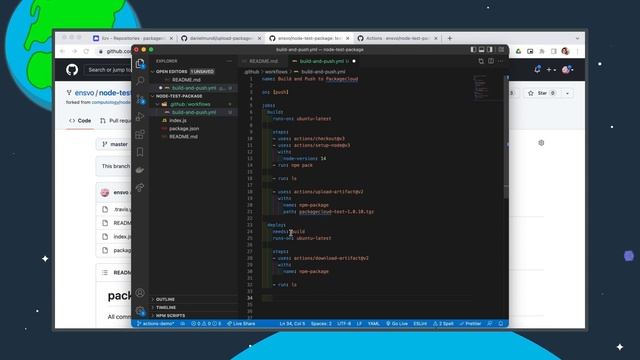Open the GitHub Code tab in the browser
This screenshot has height=360, width=640.
80,121
